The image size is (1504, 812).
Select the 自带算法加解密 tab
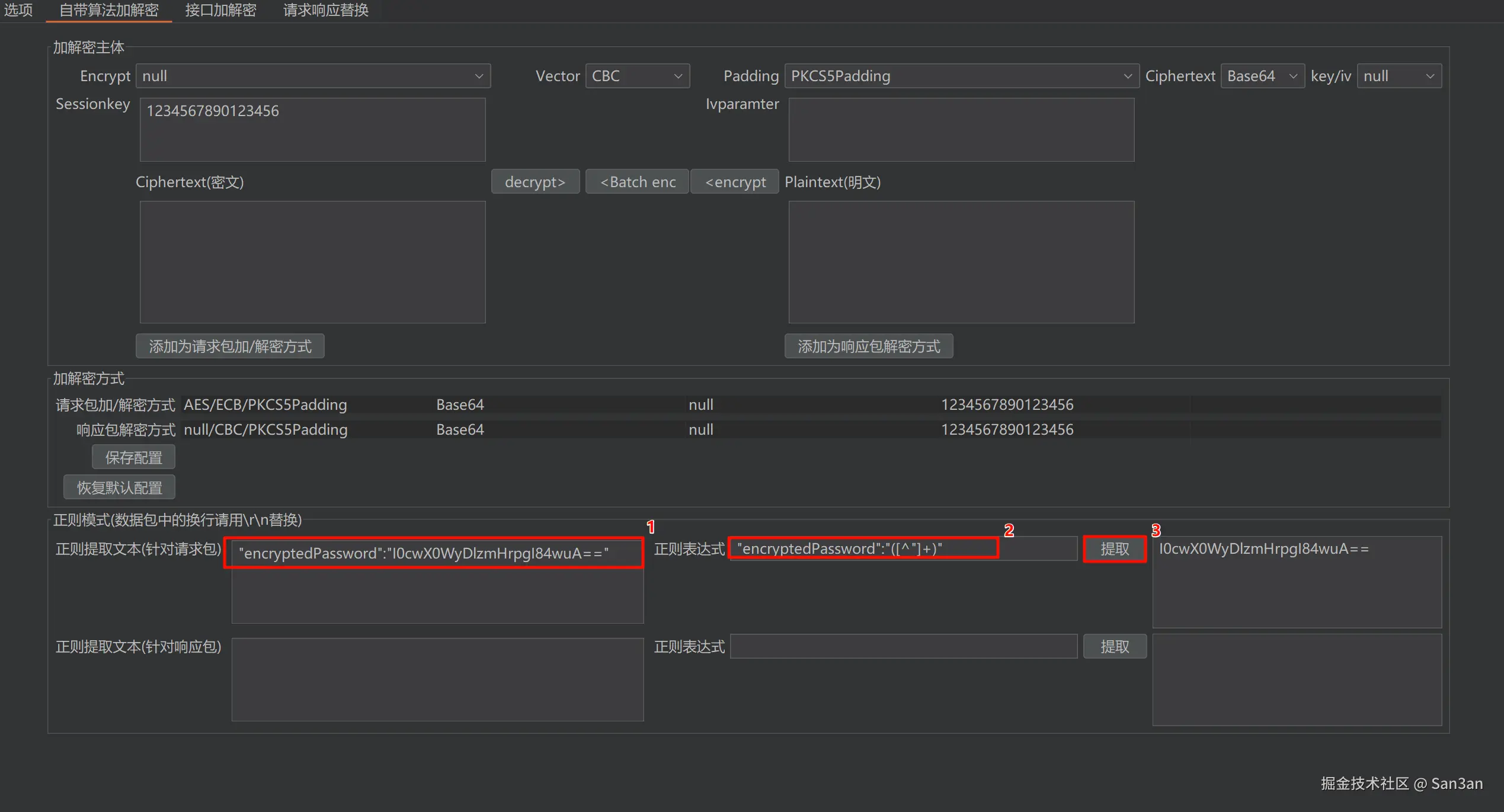point(109,10)
